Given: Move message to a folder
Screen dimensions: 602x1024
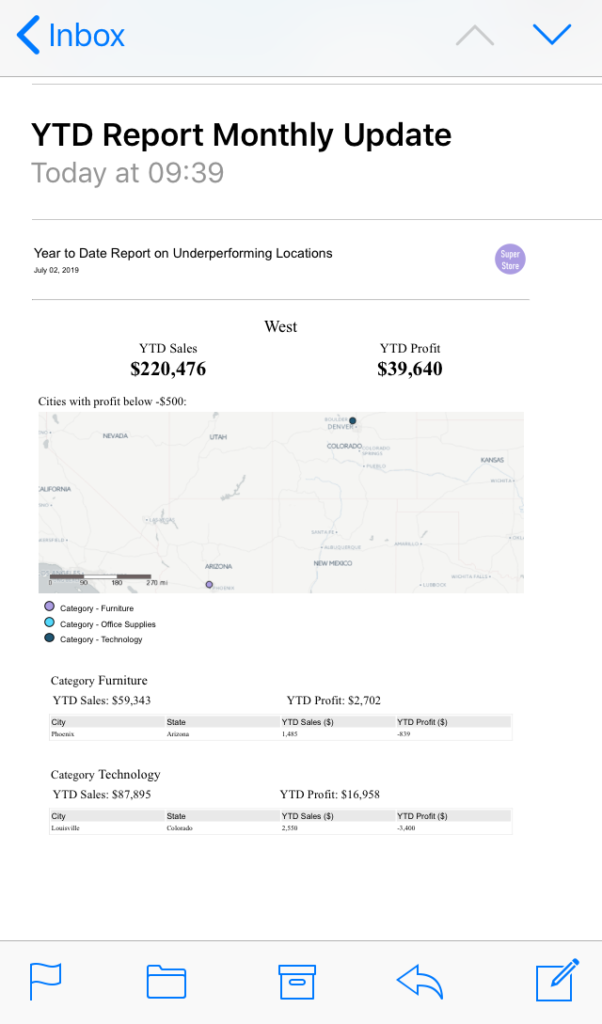Looking at the screenshot, I should (166, 980).
